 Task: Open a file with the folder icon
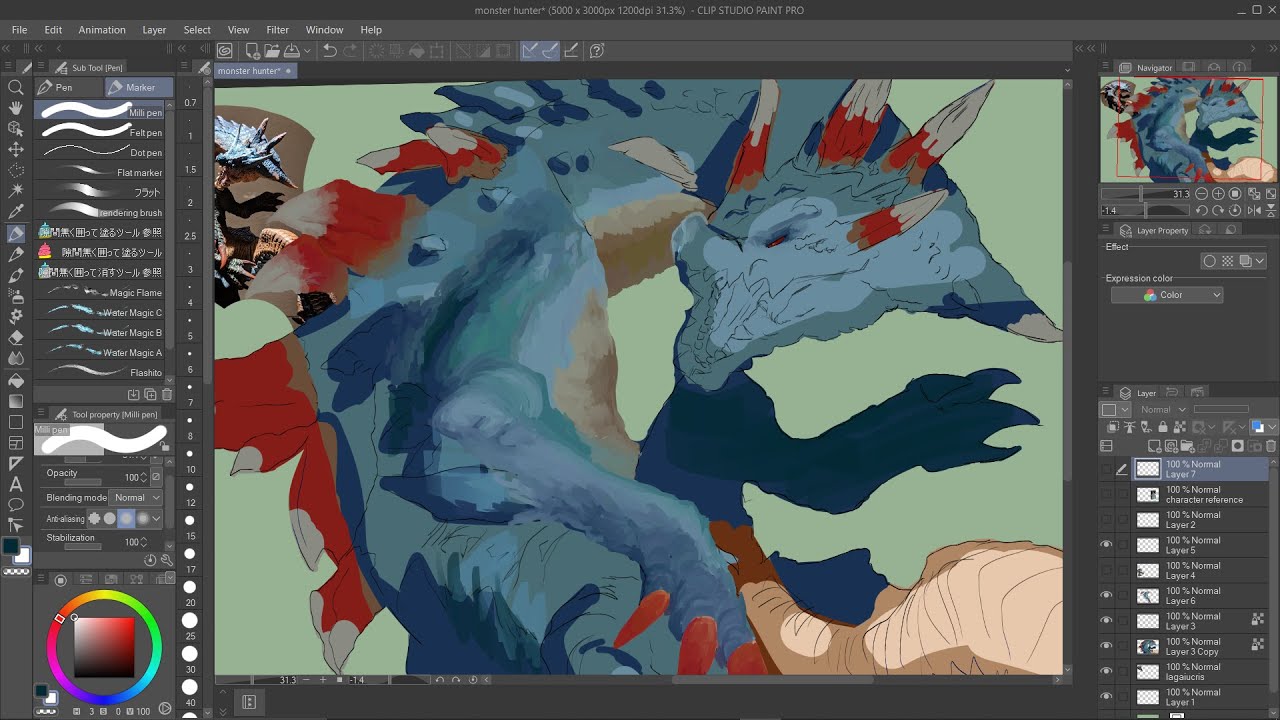point(272,51)
